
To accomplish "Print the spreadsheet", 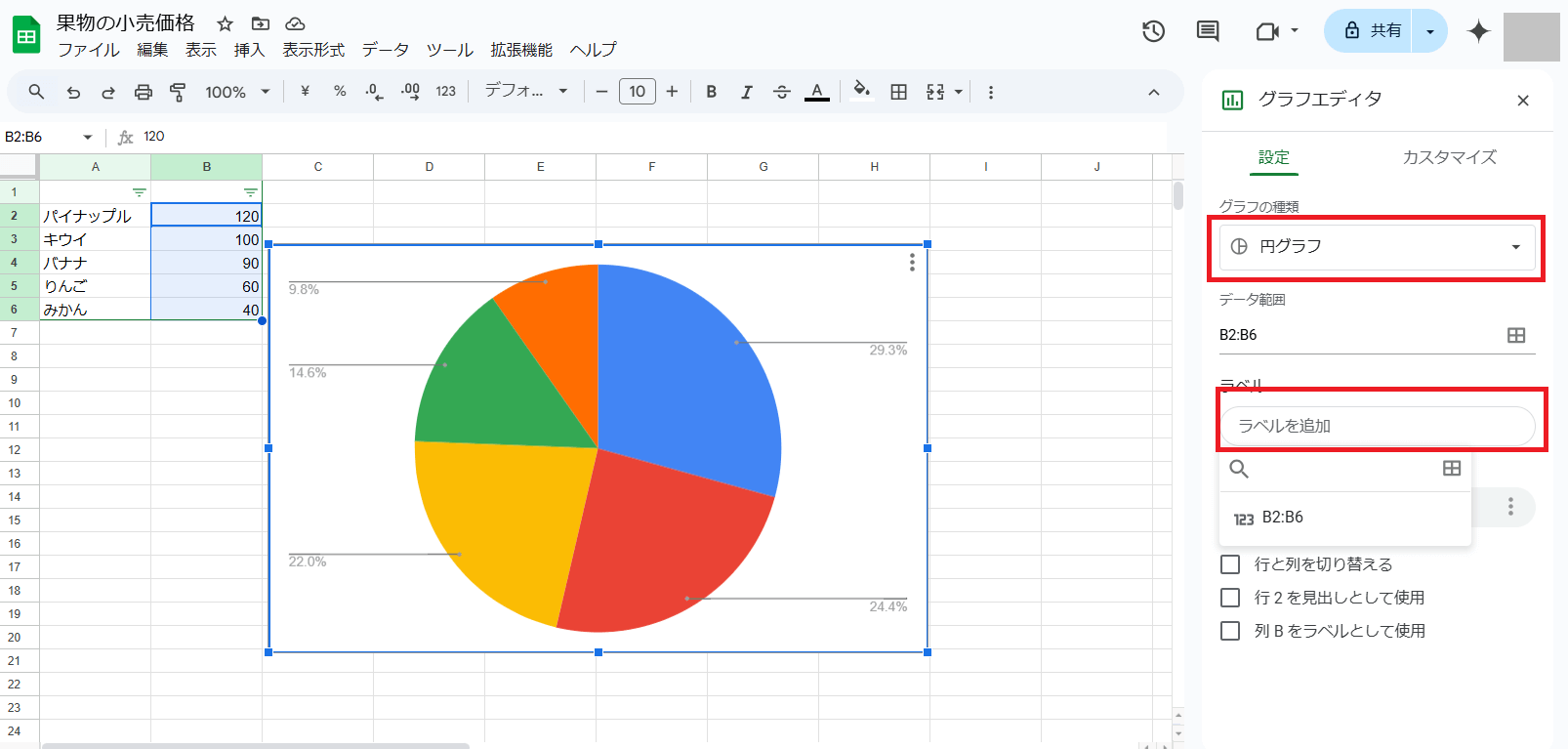I will 144,92.
